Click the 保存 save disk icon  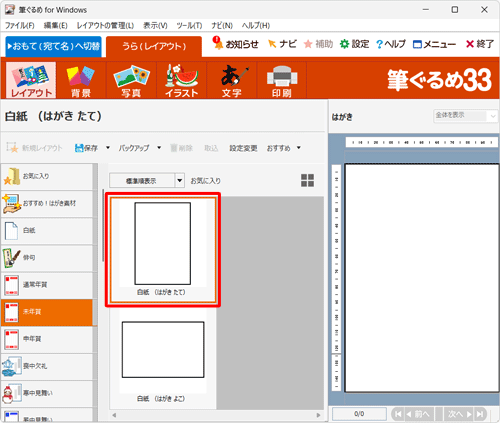coord(79,148)
